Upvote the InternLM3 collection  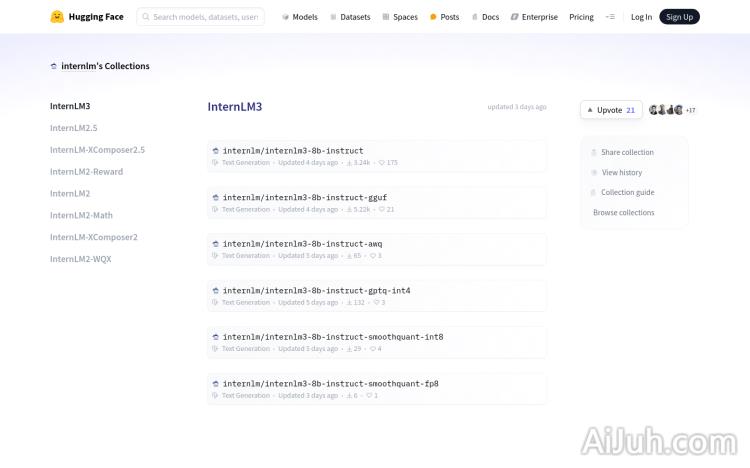(610, 110)
